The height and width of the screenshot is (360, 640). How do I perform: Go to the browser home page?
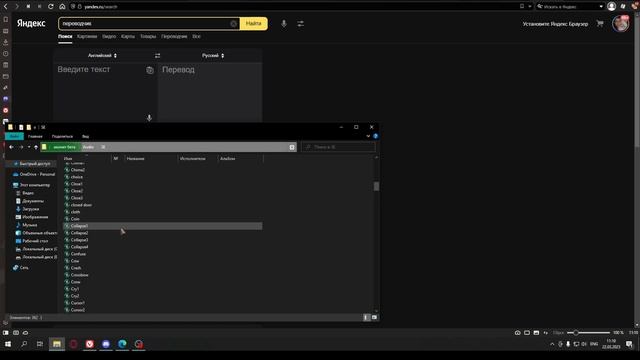[x=62, y=7]
